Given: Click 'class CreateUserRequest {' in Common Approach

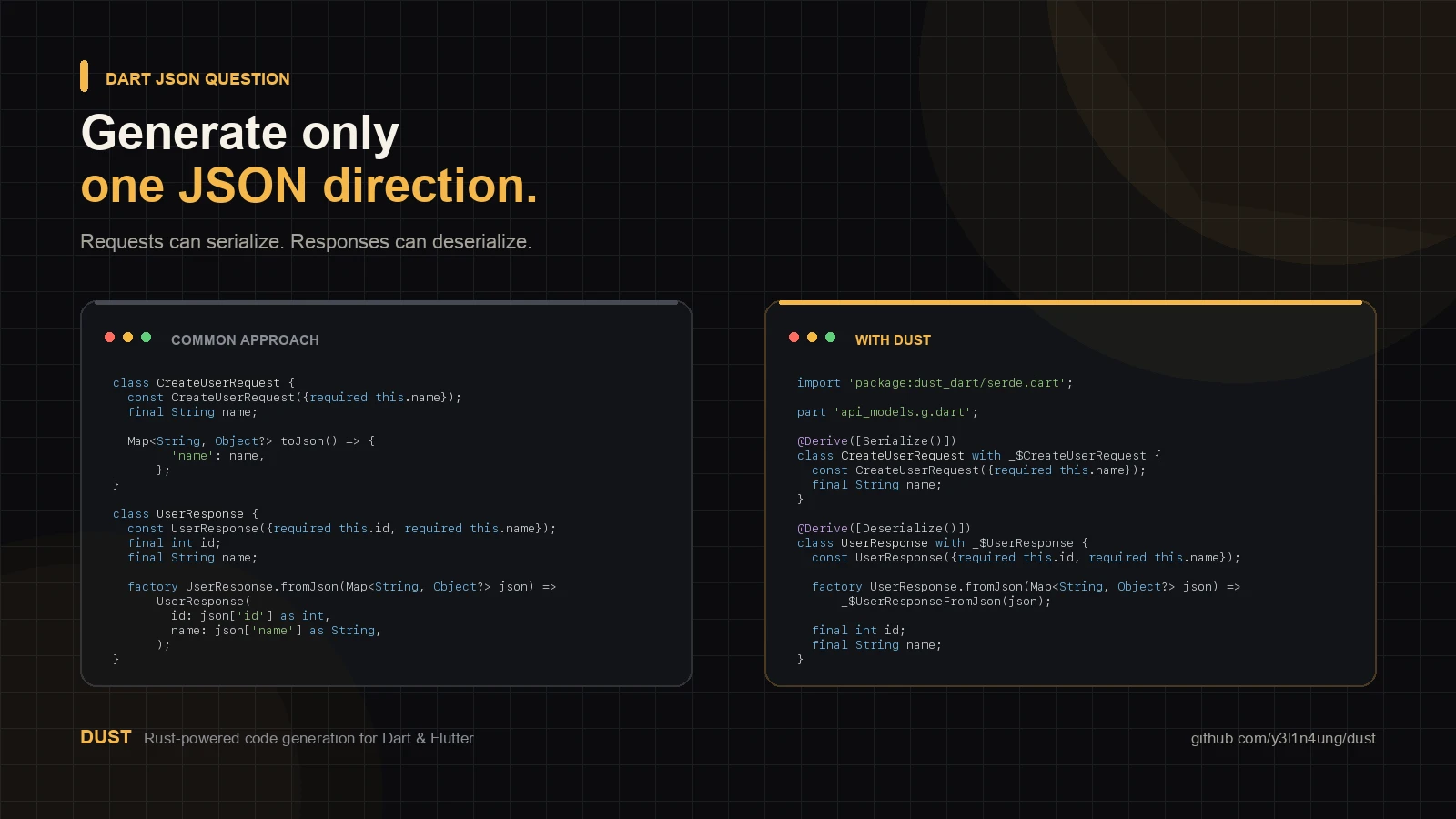Looking at the screenshot, I should coord(204,383).
